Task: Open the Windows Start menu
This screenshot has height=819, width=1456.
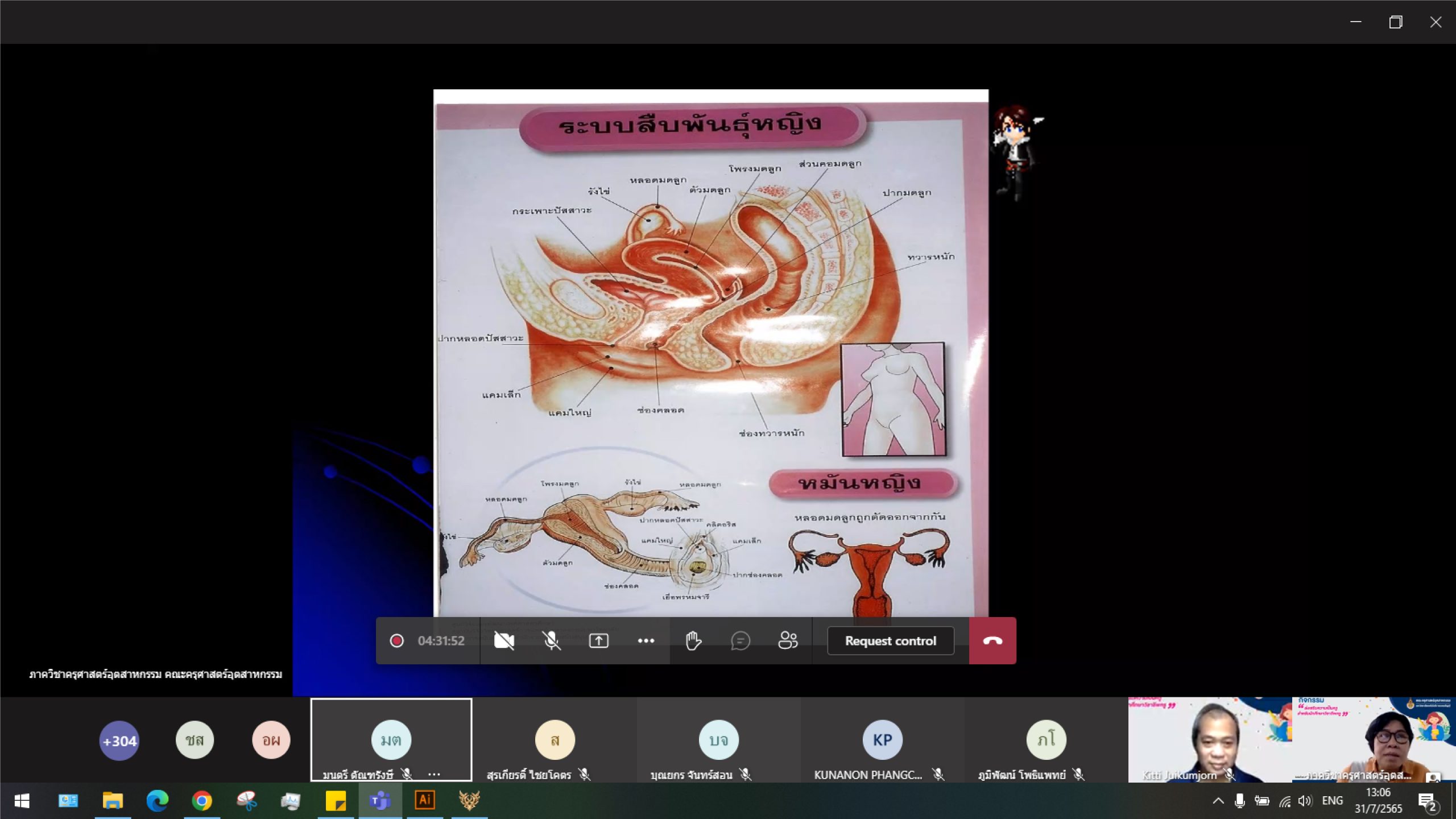Action: 22,801
